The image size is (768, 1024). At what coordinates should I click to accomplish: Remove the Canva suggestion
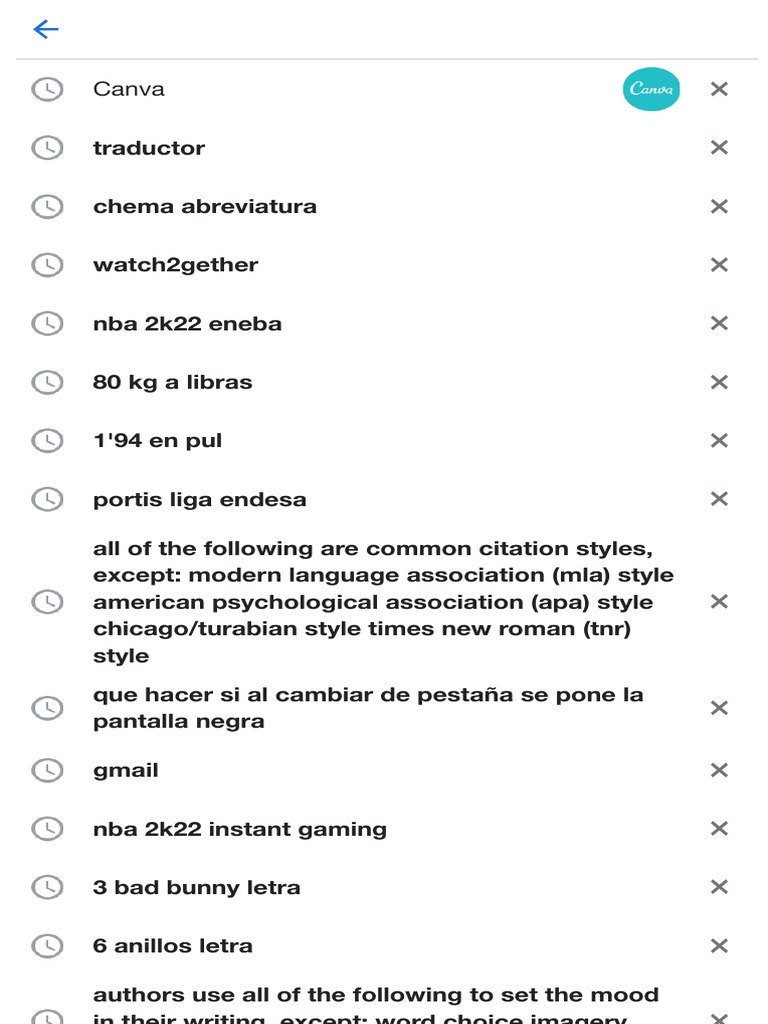click(x=718, y=89)
